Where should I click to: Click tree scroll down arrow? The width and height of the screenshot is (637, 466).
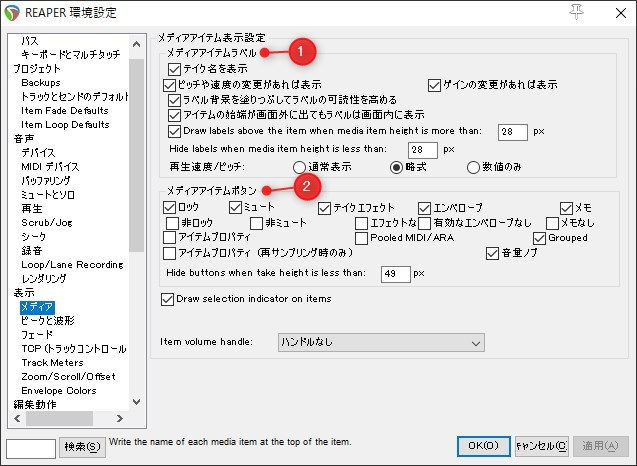click(x=136, y=402)
